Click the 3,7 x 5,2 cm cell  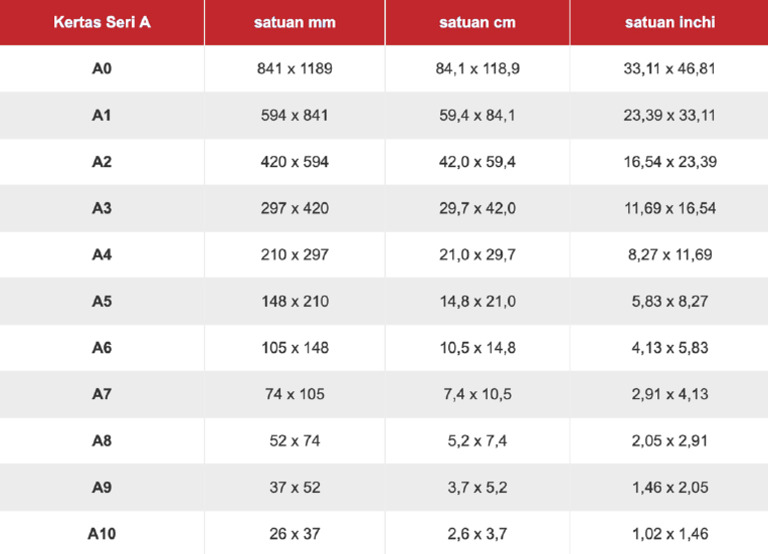(477, 487)
